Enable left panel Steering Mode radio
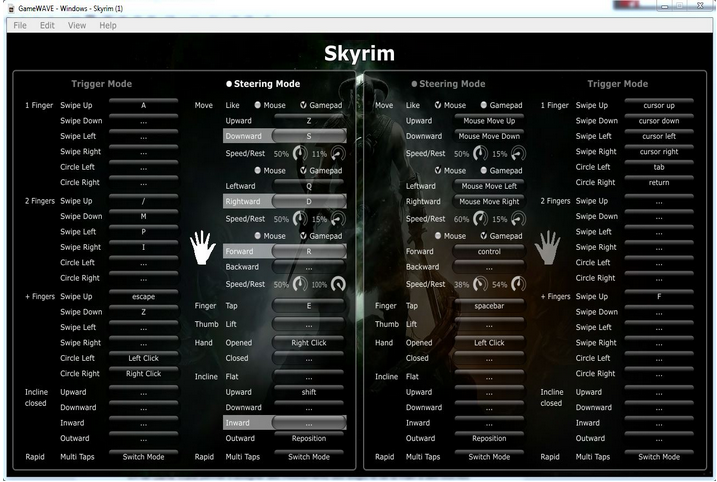The height and width of the screenshot is (482, 717). (229, 85)
